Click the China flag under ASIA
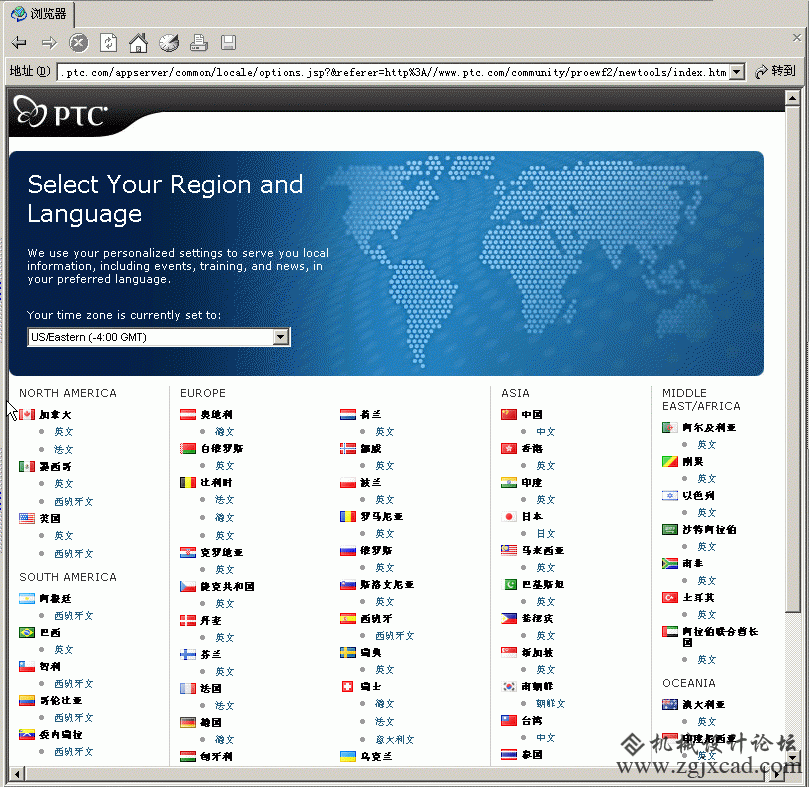The height and width of the screenshot is (787, 809). 509,414
